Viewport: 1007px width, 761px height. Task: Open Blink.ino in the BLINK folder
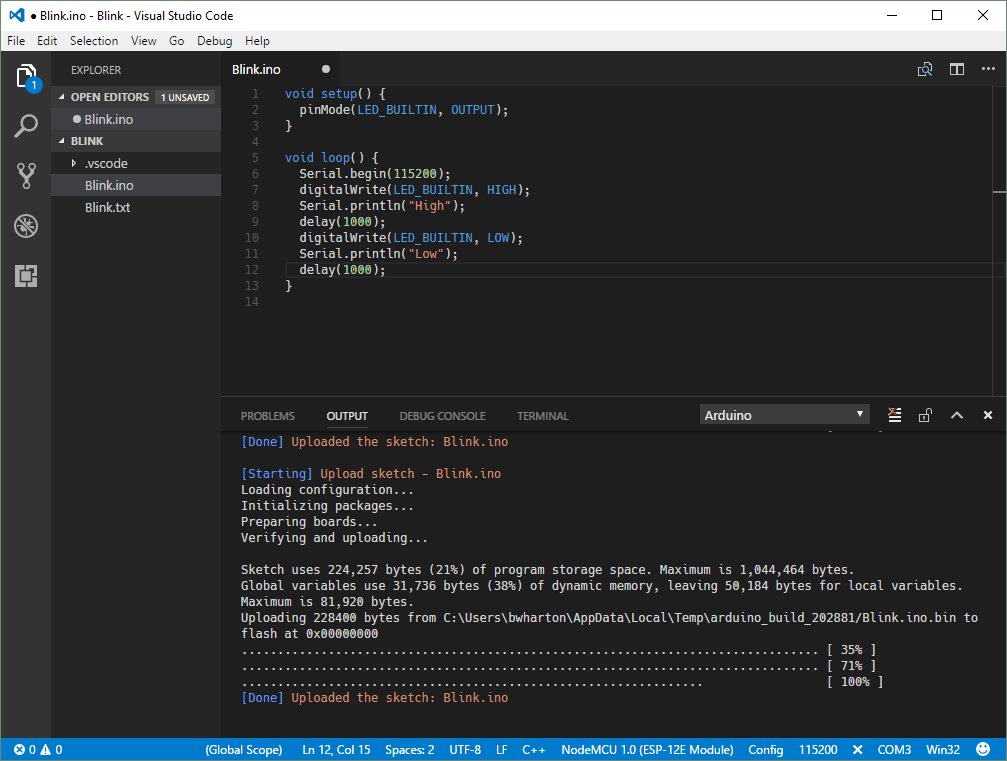click(x=136, y=186)
